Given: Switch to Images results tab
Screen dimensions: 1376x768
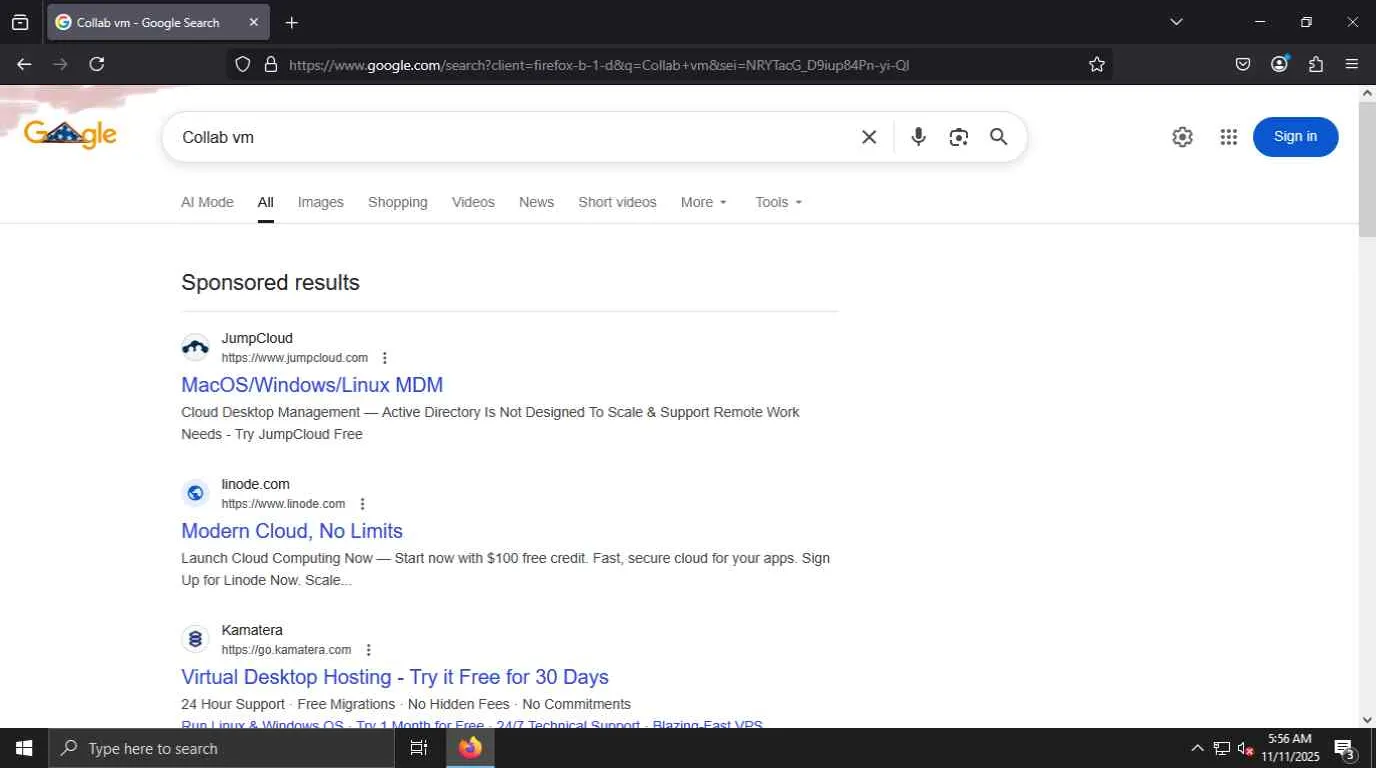Looking at the screenshot, I should (321, 202).
